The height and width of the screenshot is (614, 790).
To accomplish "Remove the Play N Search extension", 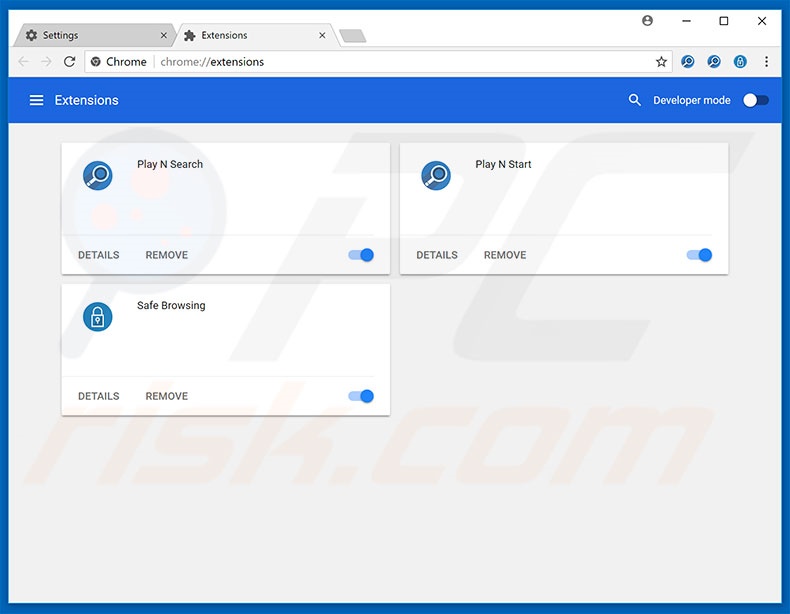I will click(167, 255).
